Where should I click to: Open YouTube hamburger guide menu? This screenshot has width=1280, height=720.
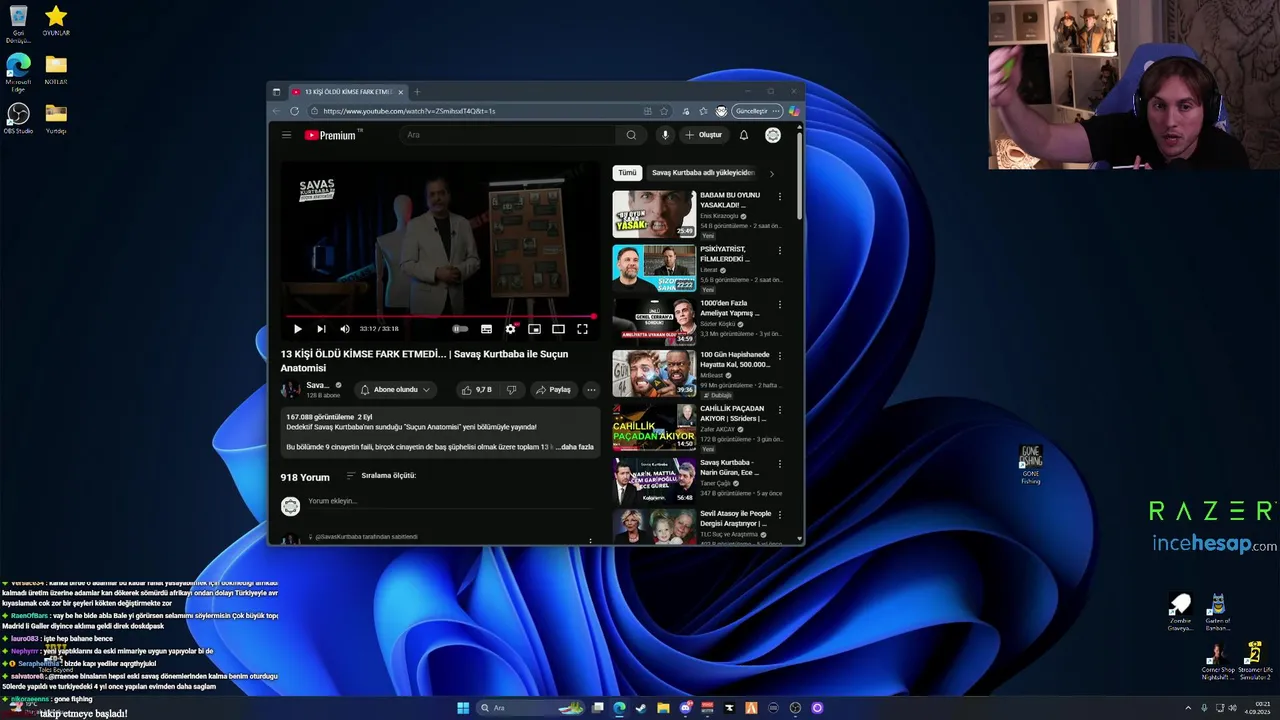(x=286, y=135)
